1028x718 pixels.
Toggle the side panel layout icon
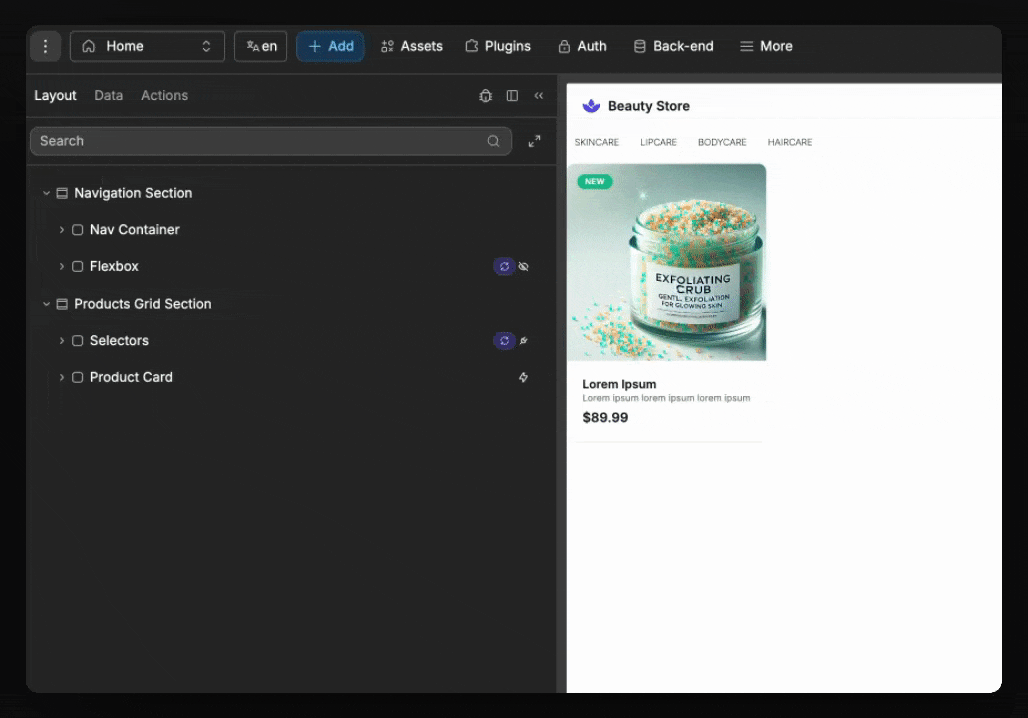pos(512,96)
